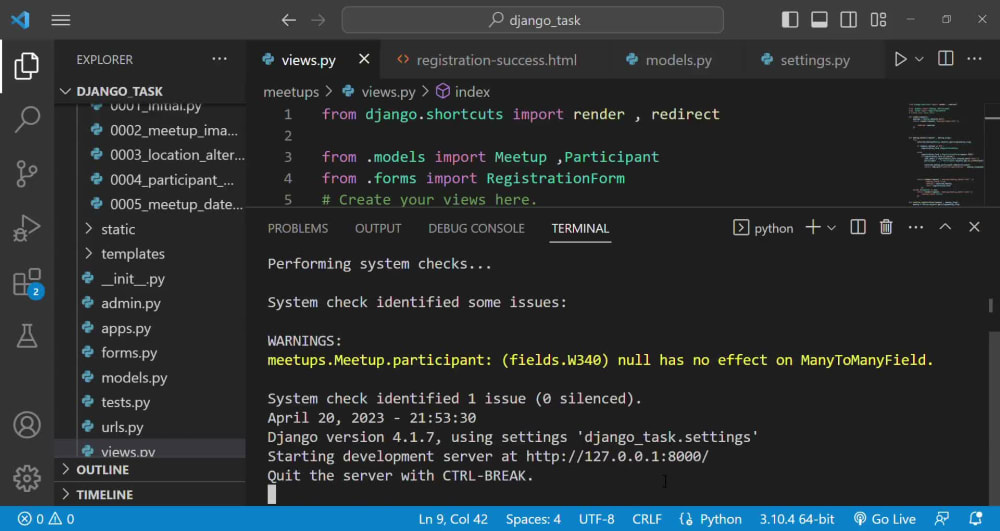Start Go Live server
Image resolution: width=1000 pixels, height=531 pixels.
pos(885,519)
